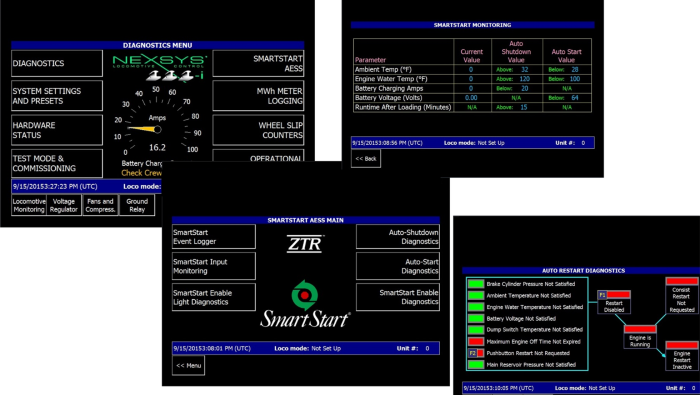Image resolution: width=700 pixels, height=395 pixels.
Task: Click Battery Charging Amps shutdown value 20
Action: 525,88
